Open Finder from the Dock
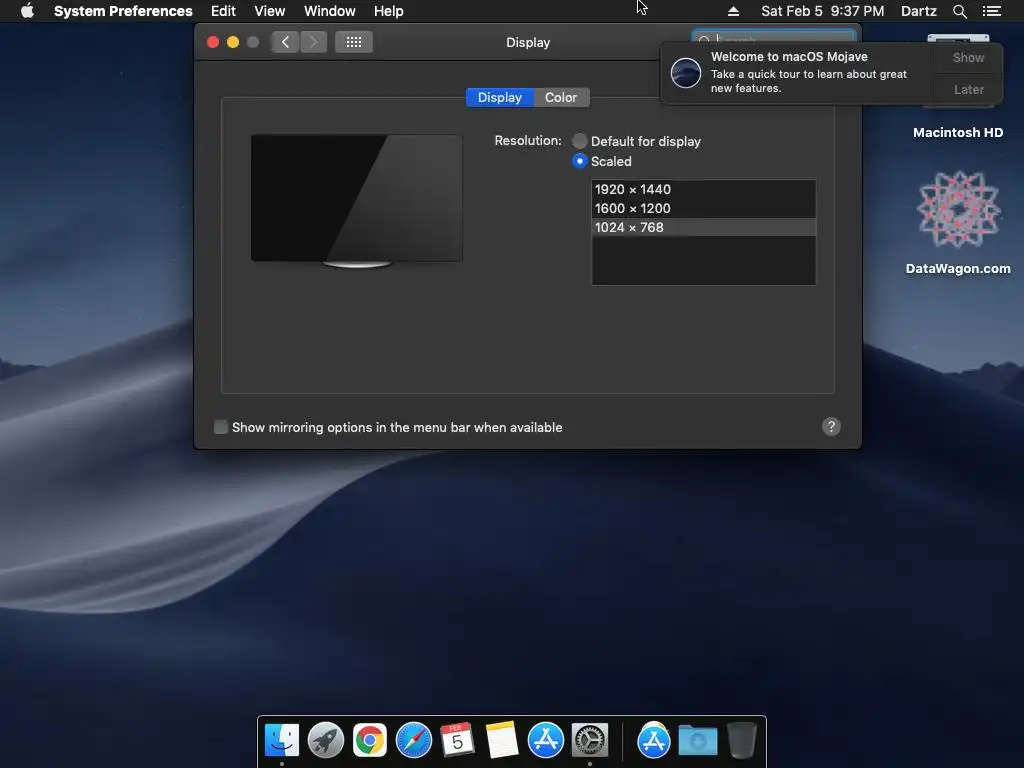Viewport: 1024px width, 768px height. [281, 741]
